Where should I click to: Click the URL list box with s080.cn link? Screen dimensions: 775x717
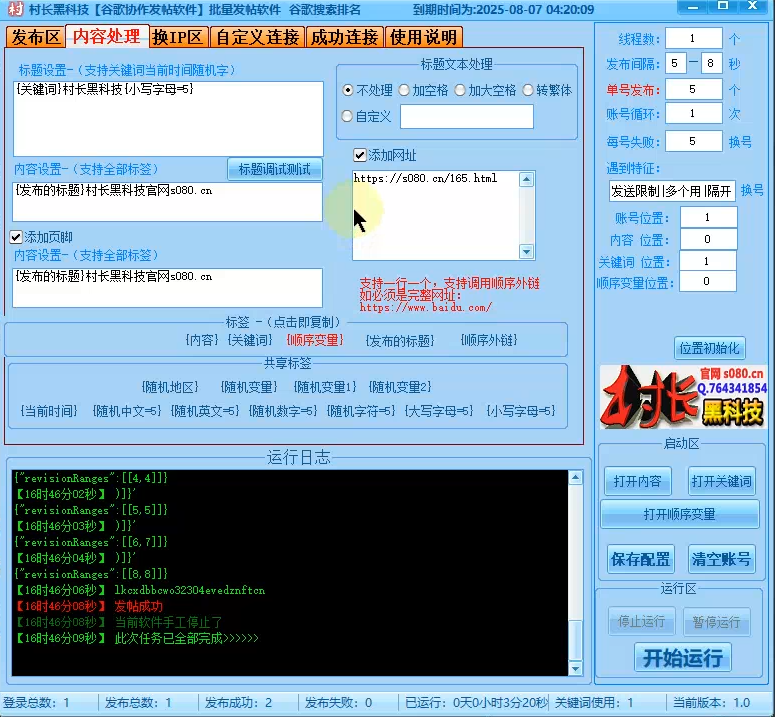(436, 215)
